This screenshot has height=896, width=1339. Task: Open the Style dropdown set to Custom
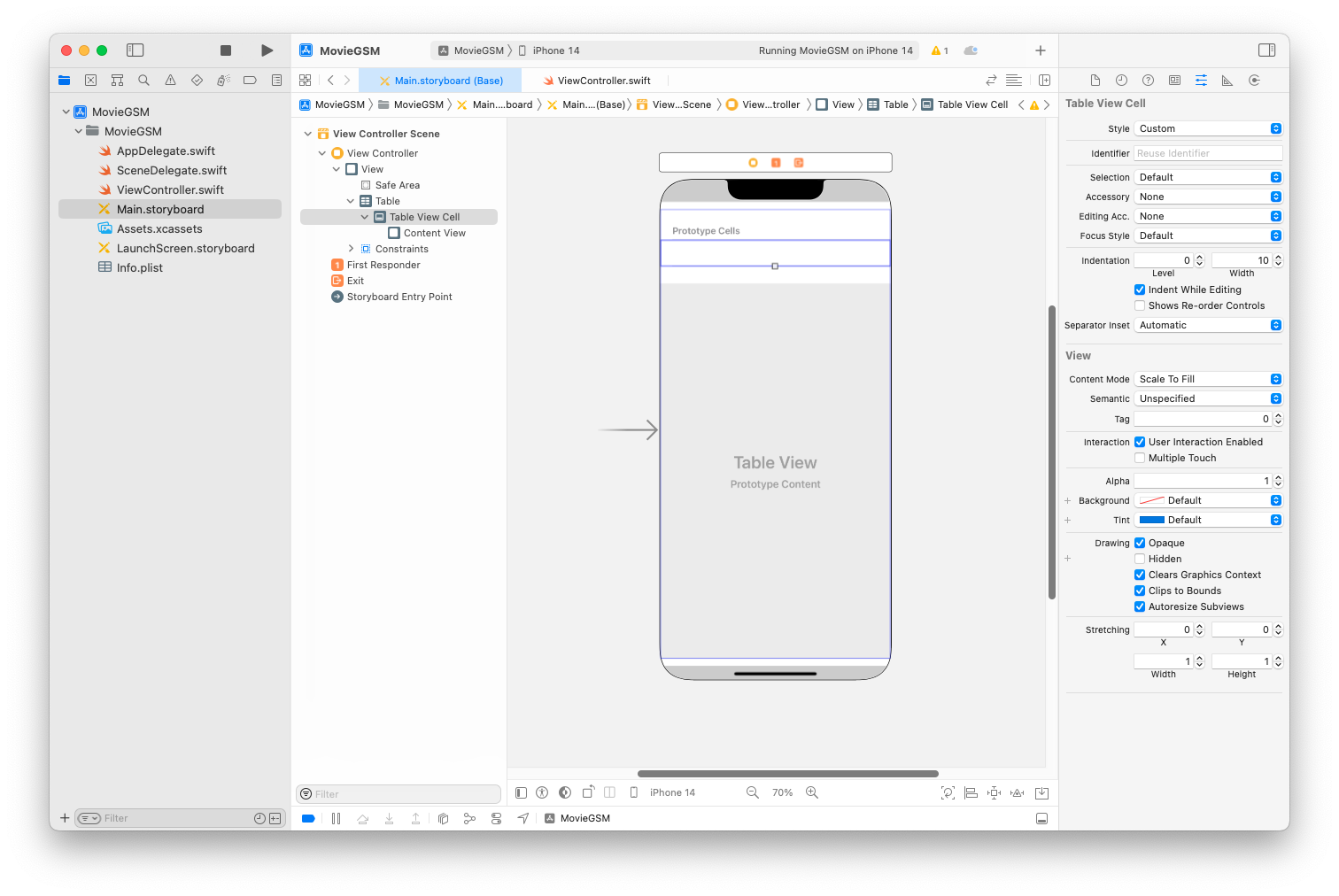[x=1208, y=128]
